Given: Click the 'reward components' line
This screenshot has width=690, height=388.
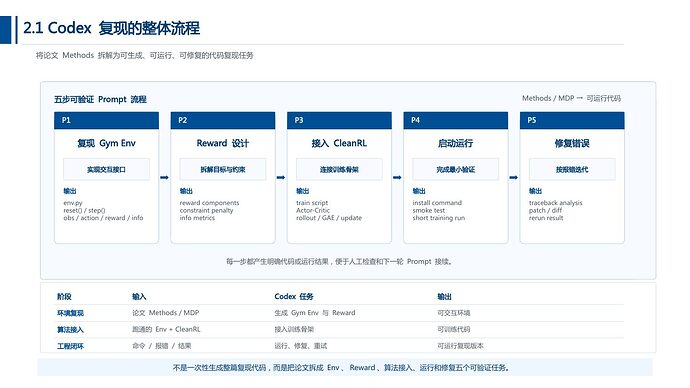Looking at the screenshot, I should [209, 203].
